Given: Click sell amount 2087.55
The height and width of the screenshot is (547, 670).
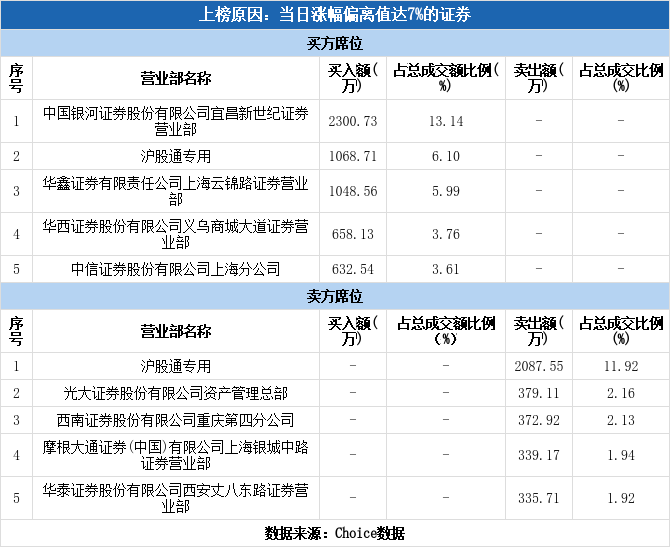Looking at the screenshot, I should 539,366.
